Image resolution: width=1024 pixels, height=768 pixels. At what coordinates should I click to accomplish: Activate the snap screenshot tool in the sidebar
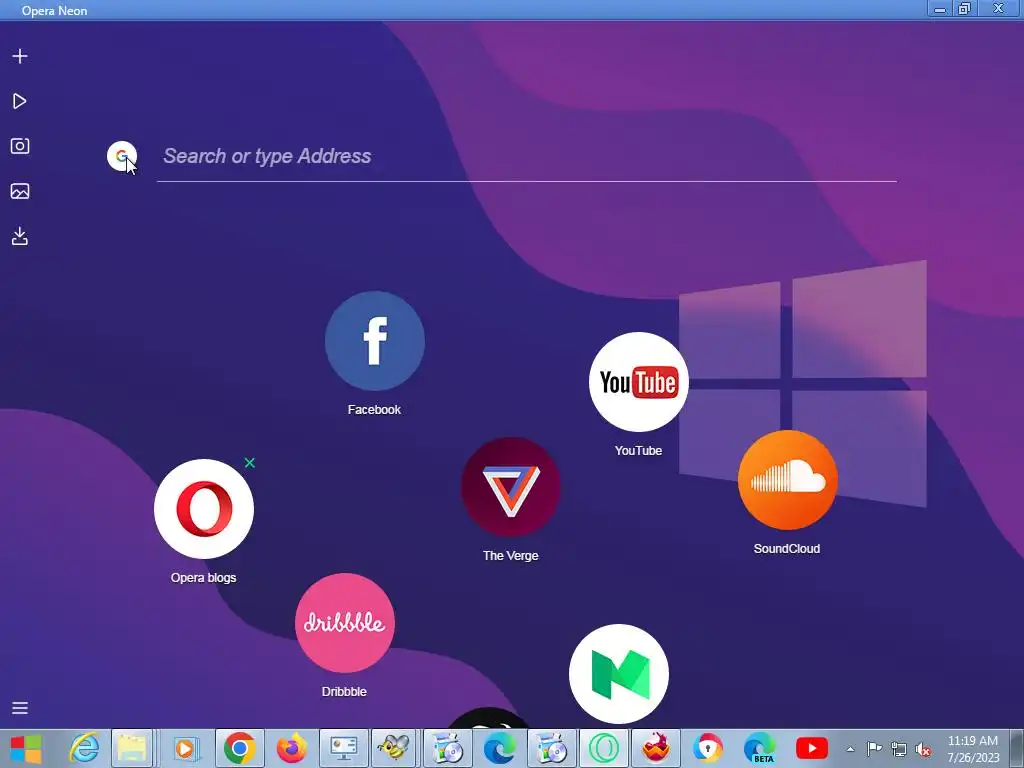coord(20,146)
